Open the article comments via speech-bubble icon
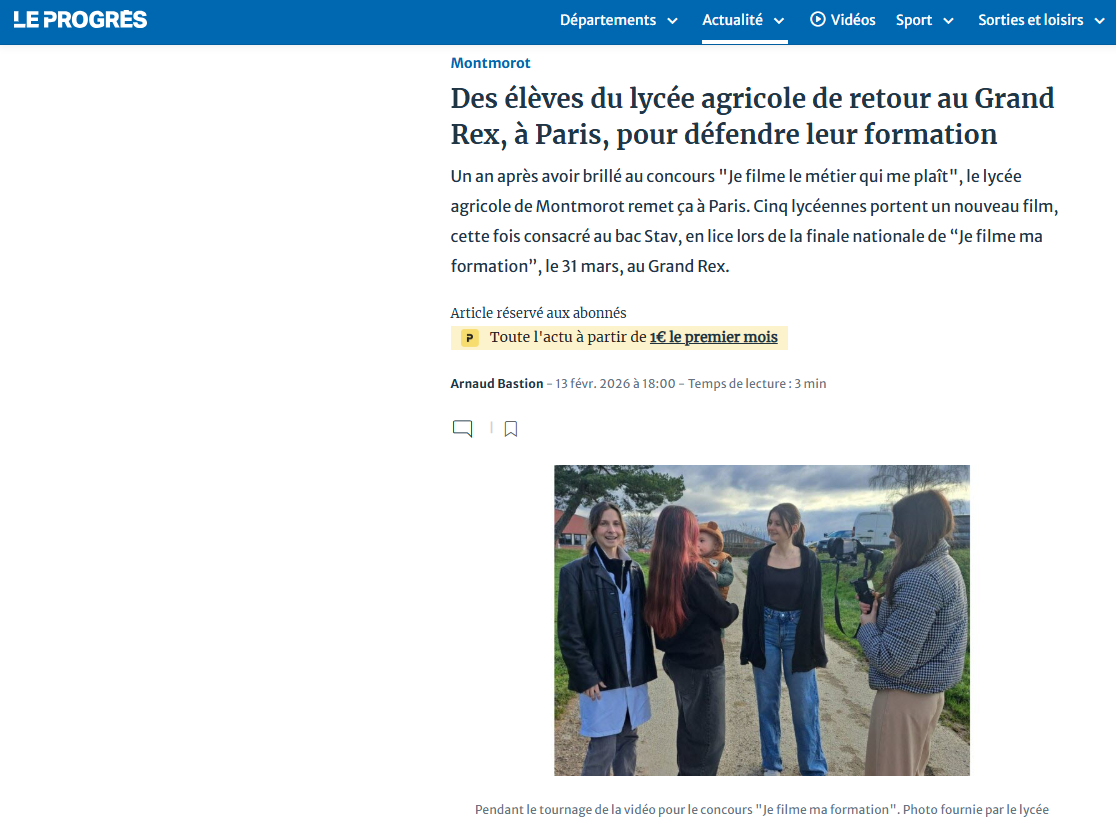Viewport: 1116px width, 825px height. [462, 429]
